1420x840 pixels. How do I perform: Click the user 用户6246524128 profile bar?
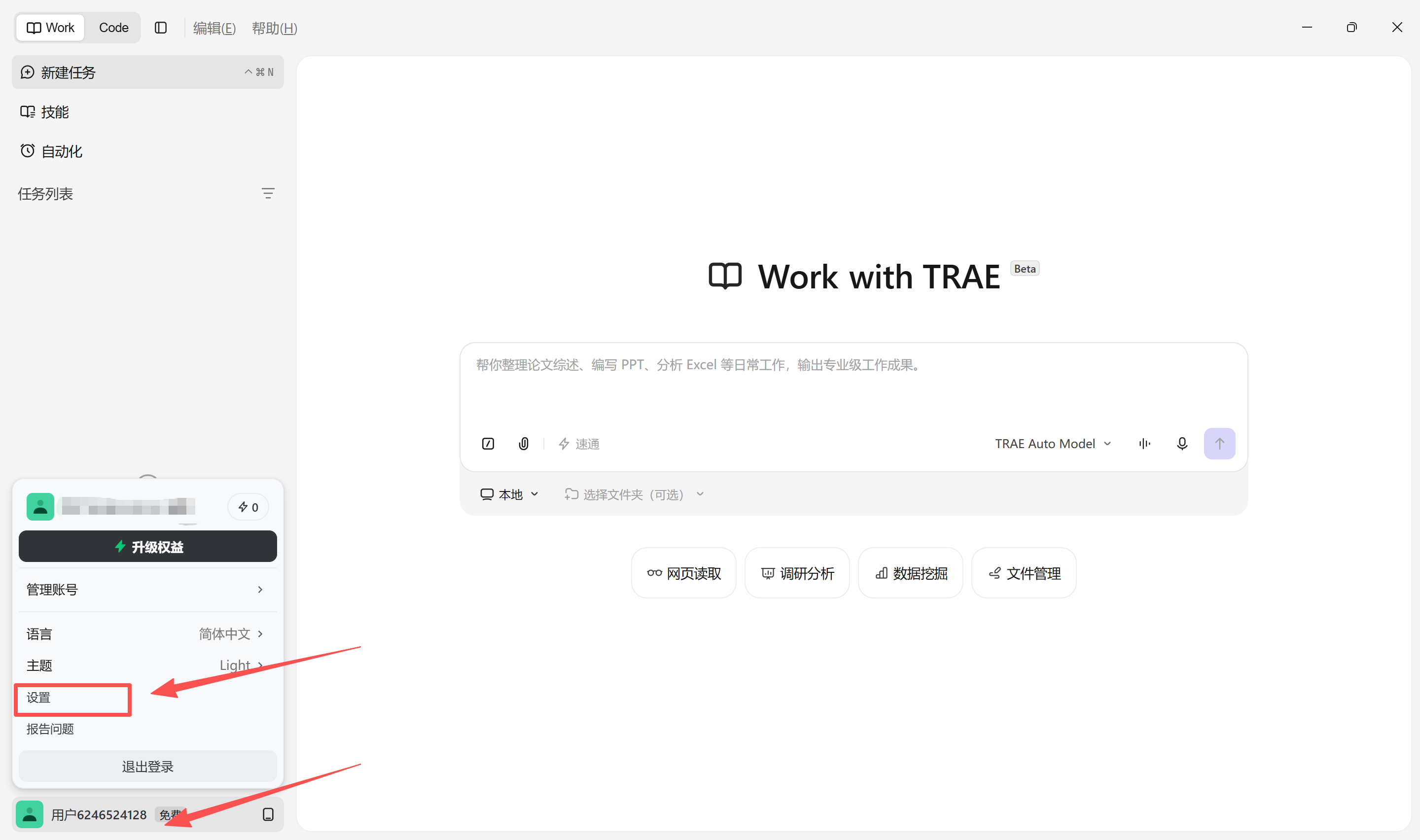coord(148,814)
